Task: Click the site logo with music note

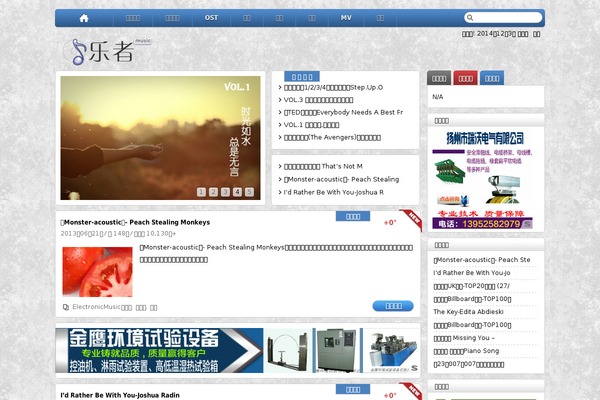Action: (106, 51)
